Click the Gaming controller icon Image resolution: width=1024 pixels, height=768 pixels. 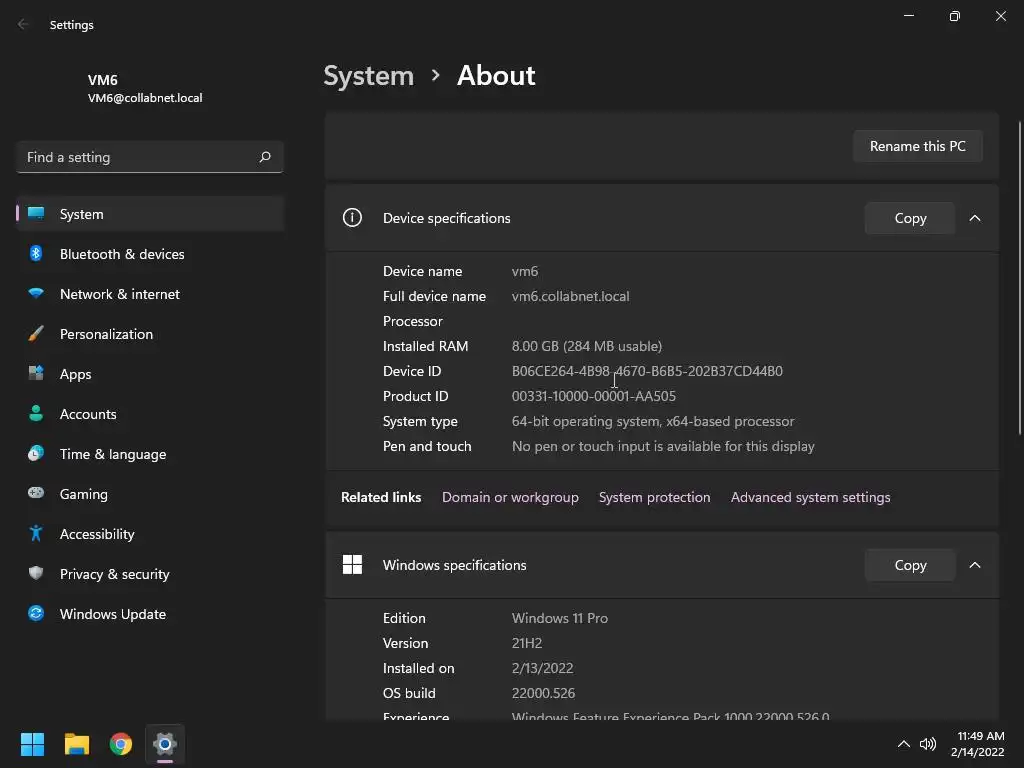coord(36,494)
